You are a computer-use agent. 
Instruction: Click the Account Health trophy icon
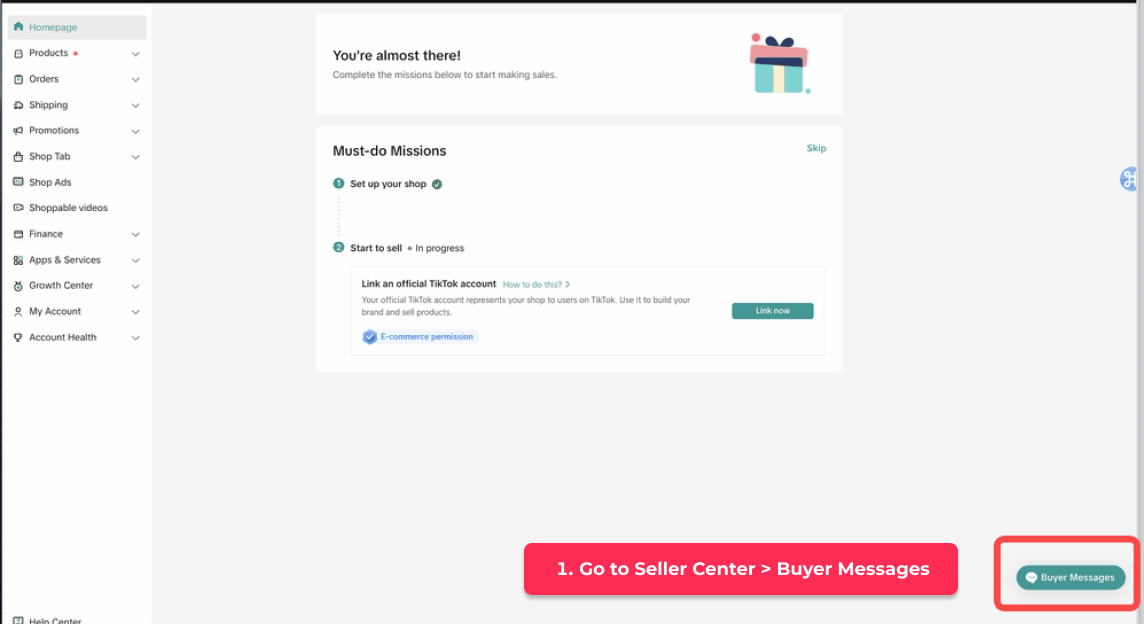[19, 338]
